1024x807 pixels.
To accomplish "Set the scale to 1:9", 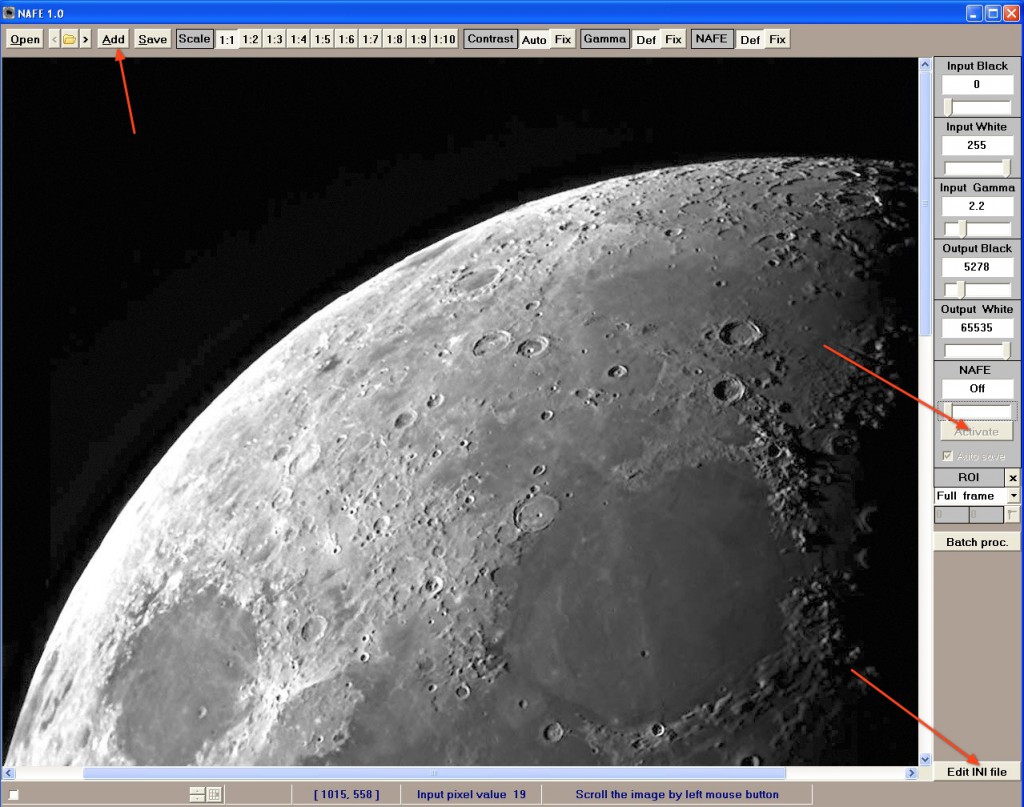I will 419,39.
